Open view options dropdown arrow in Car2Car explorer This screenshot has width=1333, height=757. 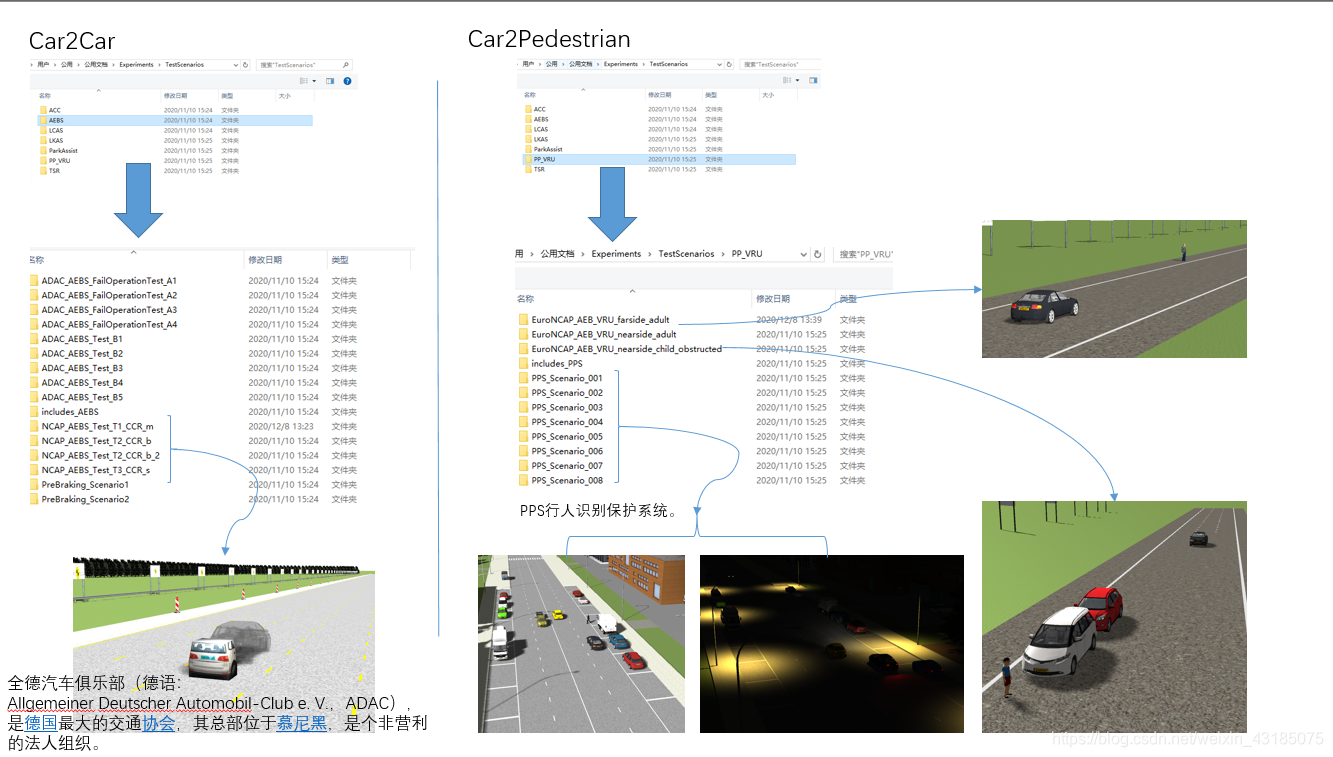click(x=314, y=81)
